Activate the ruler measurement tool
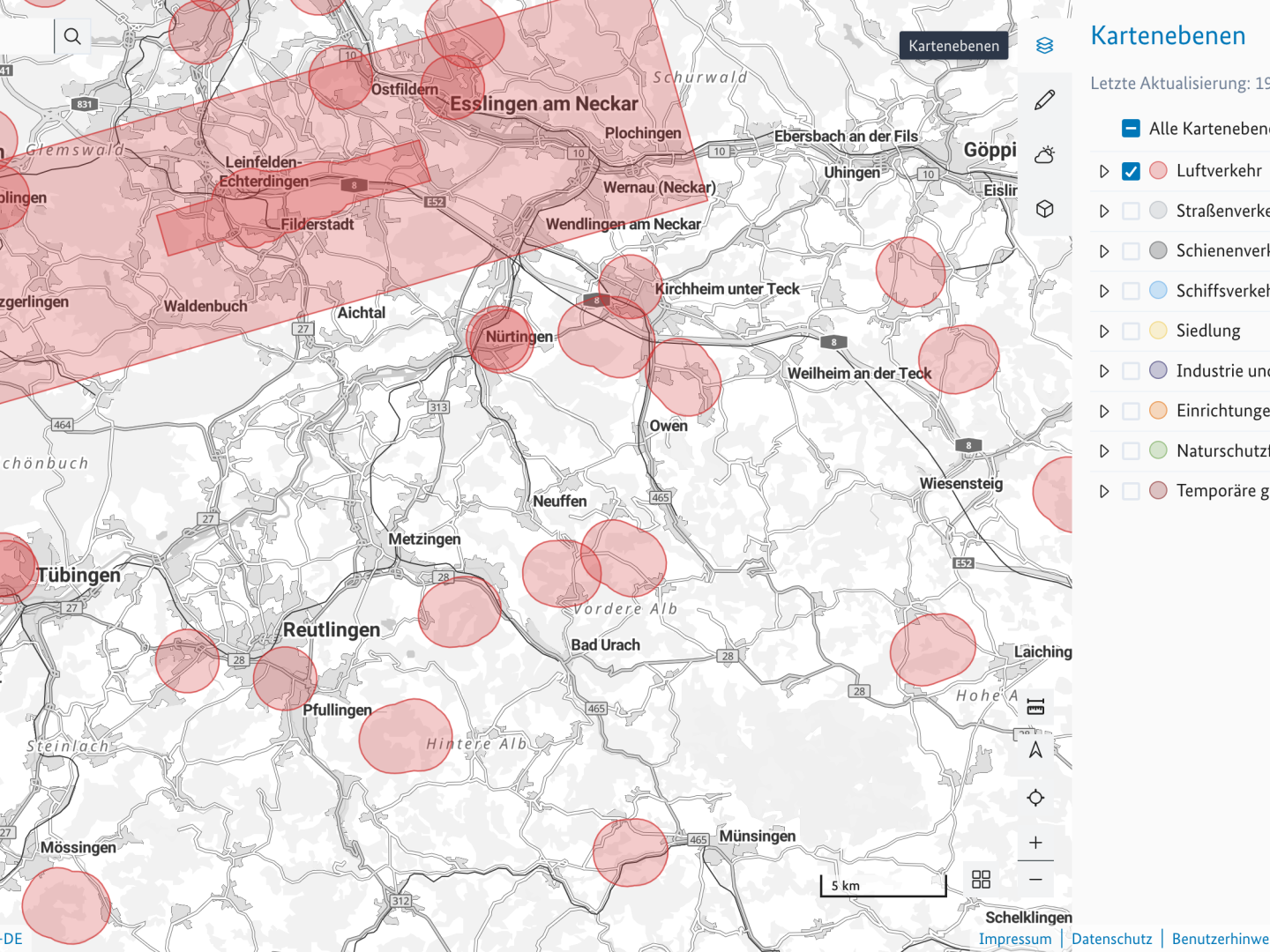The height and width of the screenshot is (952, 1270). (x=1035, y=706)
